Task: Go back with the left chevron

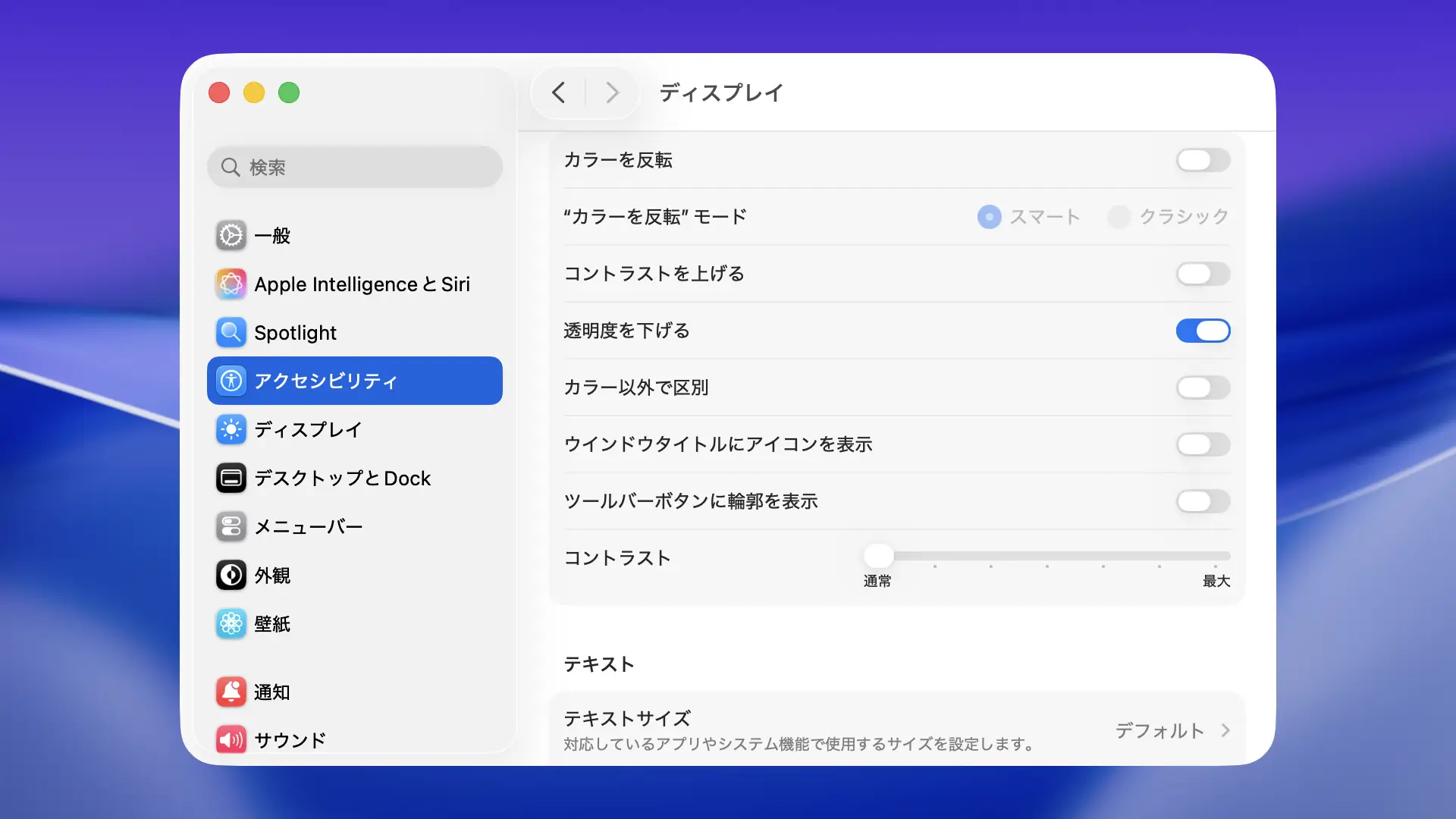Action: pos(559,93)
